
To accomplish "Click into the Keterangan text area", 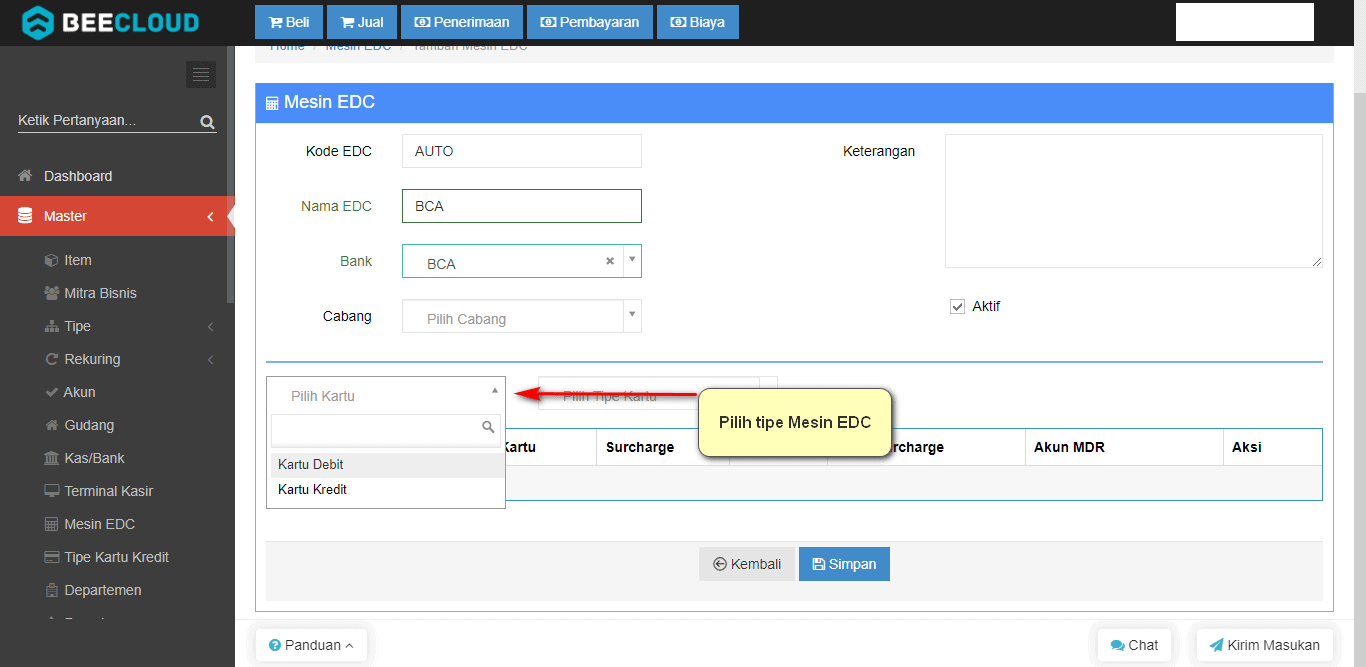I will [1134, 201].
